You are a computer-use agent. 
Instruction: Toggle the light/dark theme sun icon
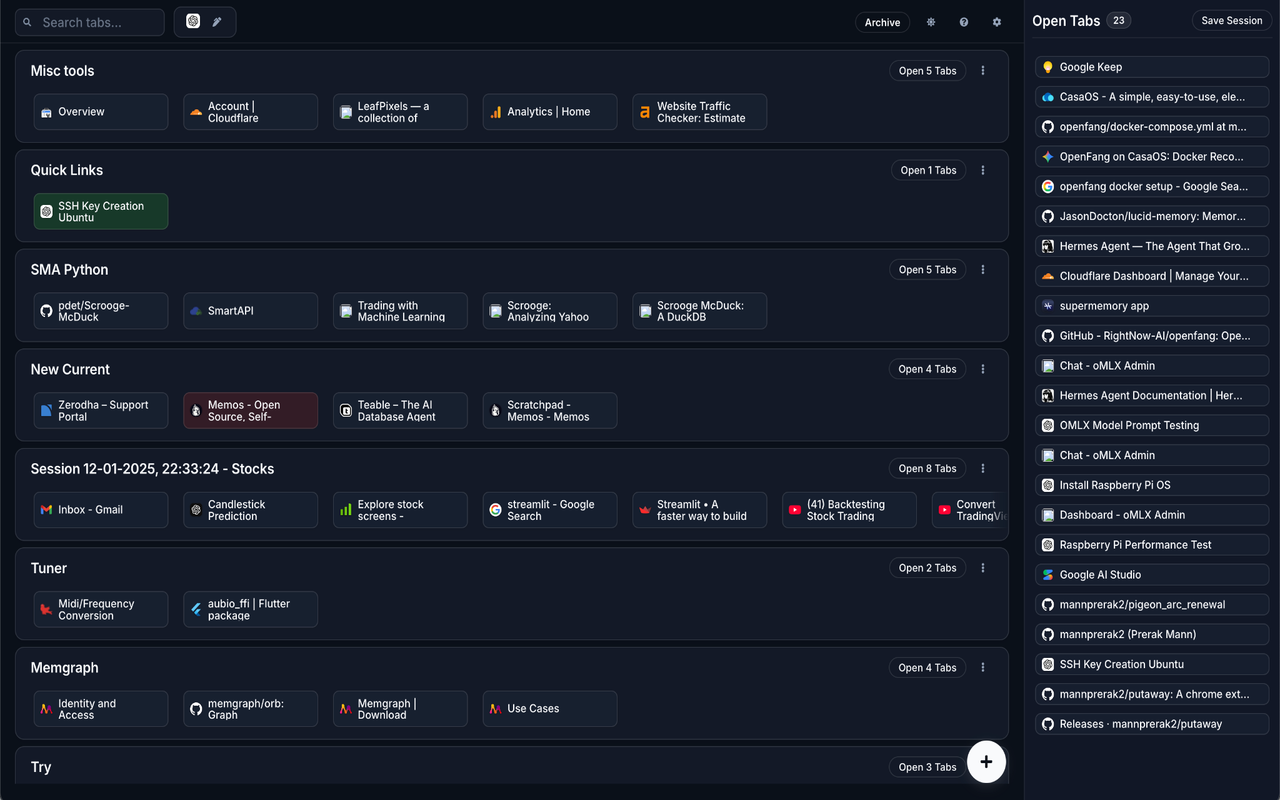click(931, 22)
